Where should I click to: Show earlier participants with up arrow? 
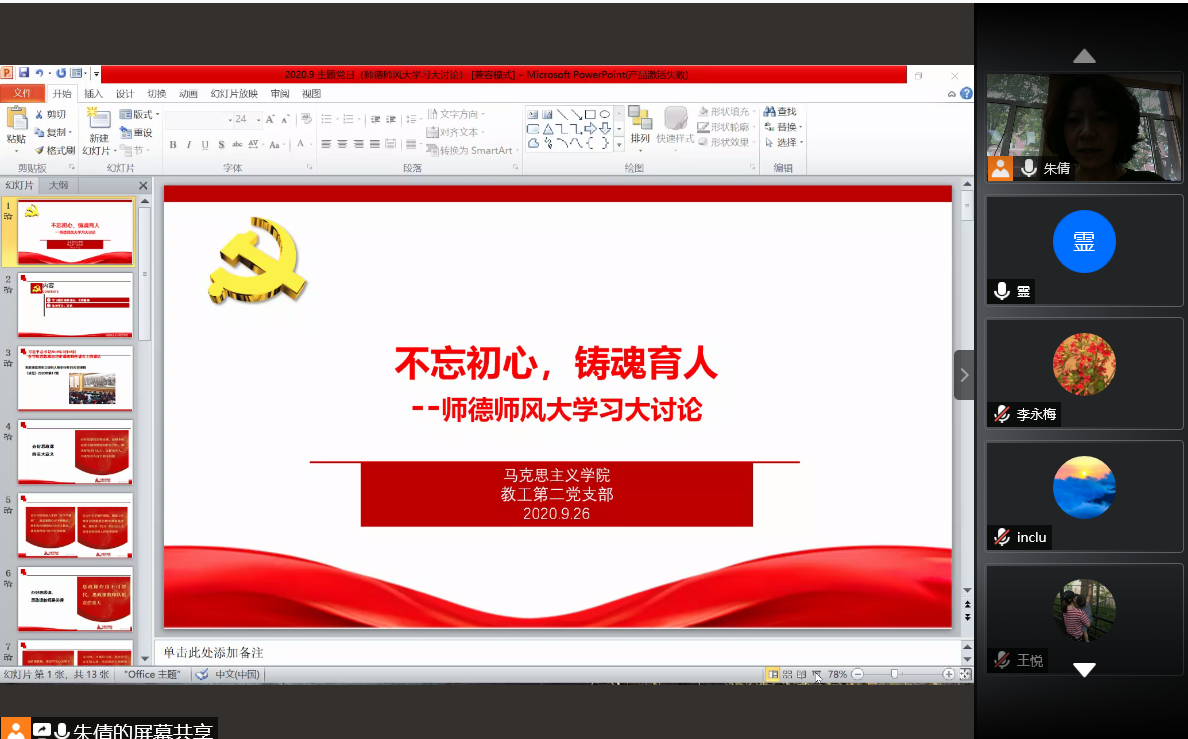point(1084,56)
